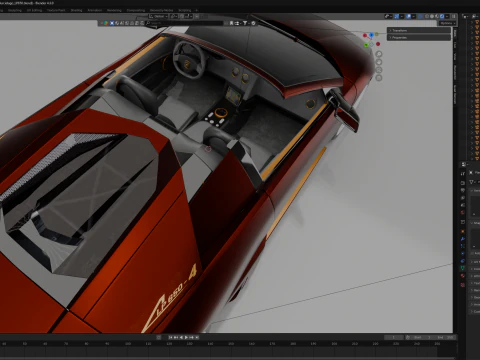Image resolution: width=480 pixels, height=360 pixels.
Task: Select the Item sidebar tab
Action: pyautogui.click(x=455, y=33)
